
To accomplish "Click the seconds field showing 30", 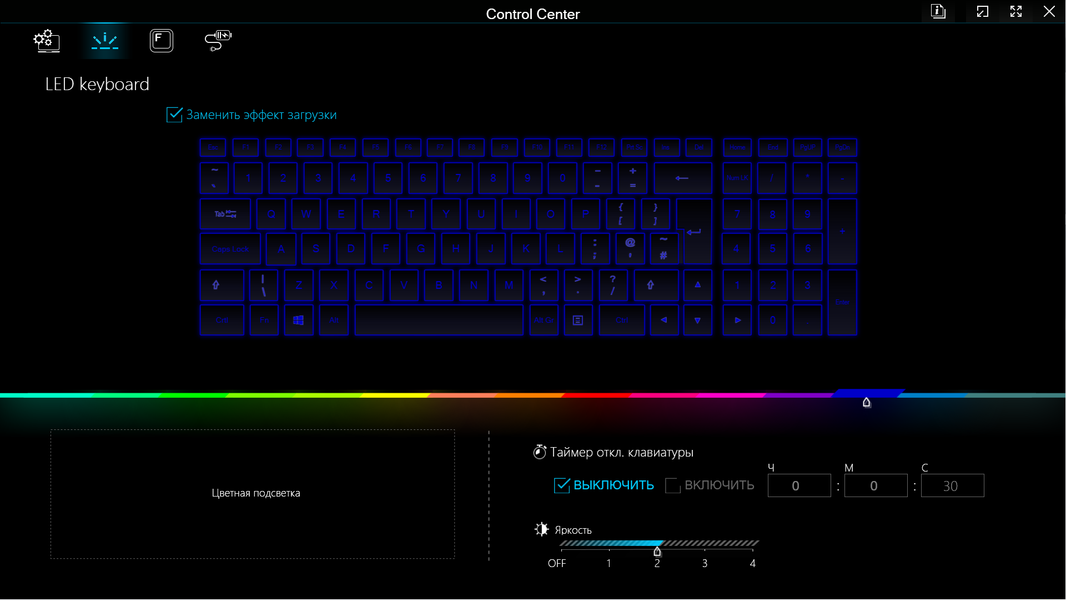I will click(951, 486).
